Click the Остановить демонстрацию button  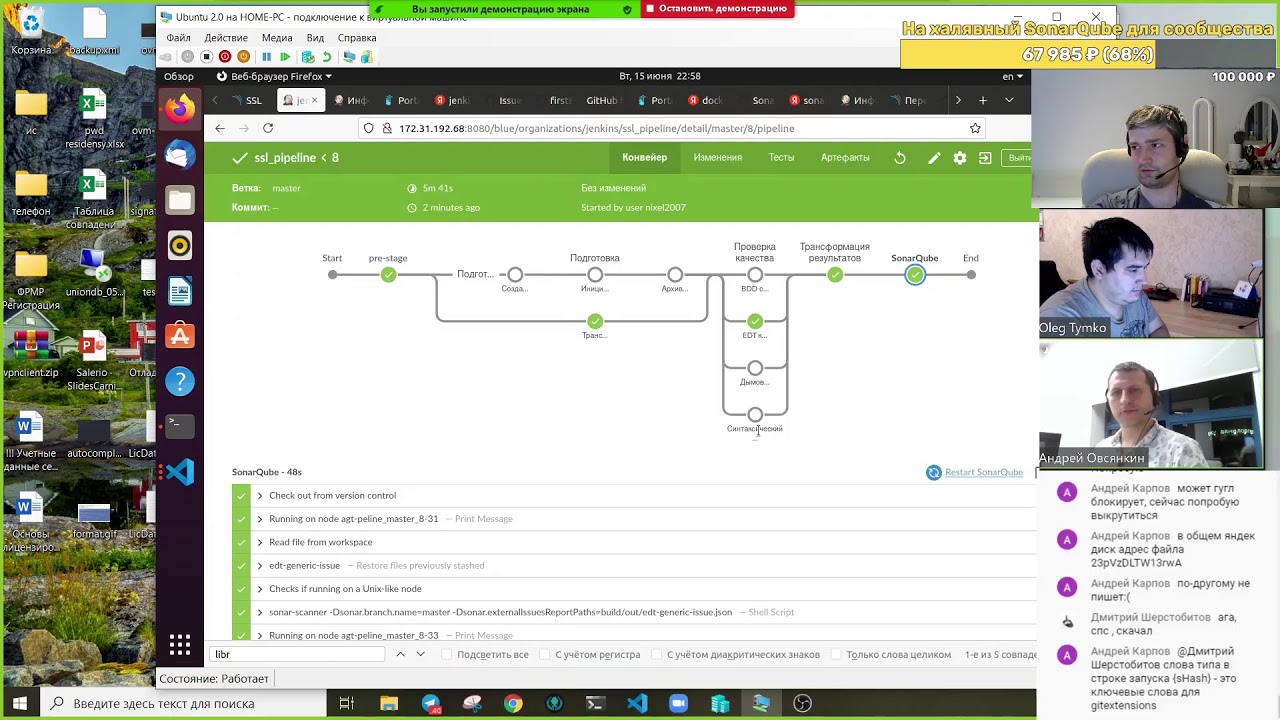pyautogui.click(x=716, y=9)
